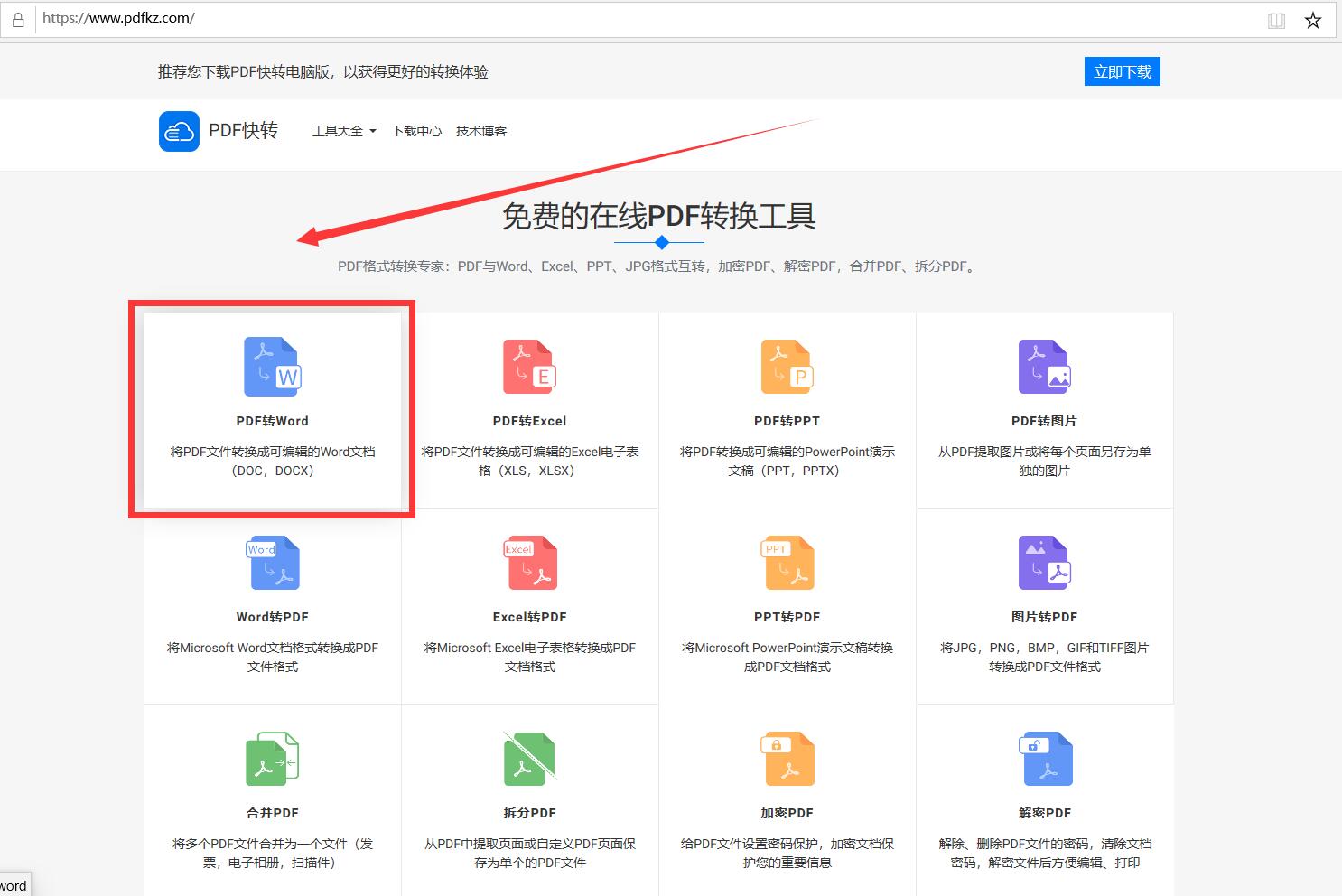Image resolution: width=1342 pixels, height=896 pixels.
Task: Click the PDF转PPT orange icon
Action: pyautogui.click(x=787, y=367)
